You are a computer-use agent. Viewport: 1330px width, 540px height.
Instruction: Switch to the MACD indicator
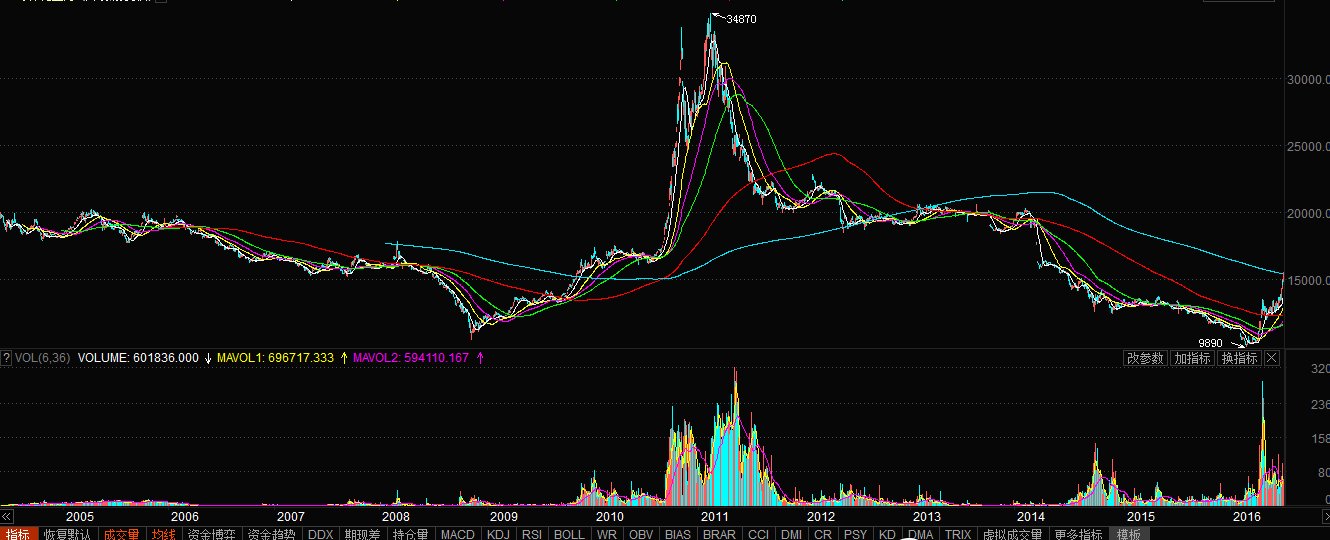click(458, 534)
